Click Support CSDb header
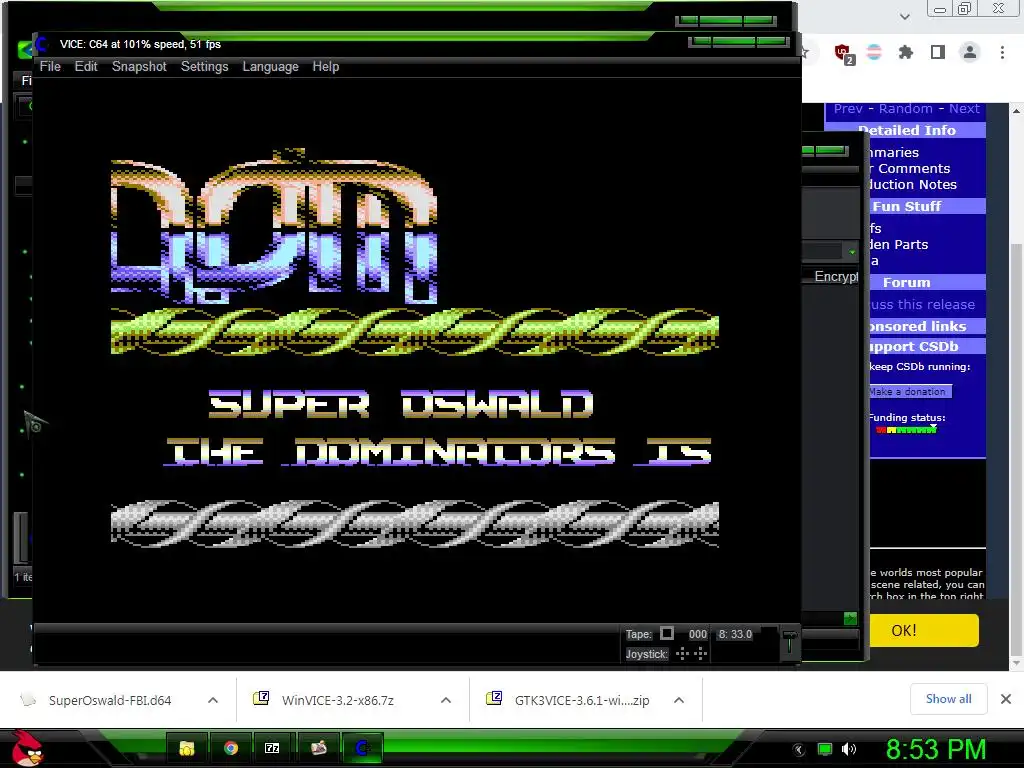This screenshot has width=1024, height=768. tap(927, 347)
